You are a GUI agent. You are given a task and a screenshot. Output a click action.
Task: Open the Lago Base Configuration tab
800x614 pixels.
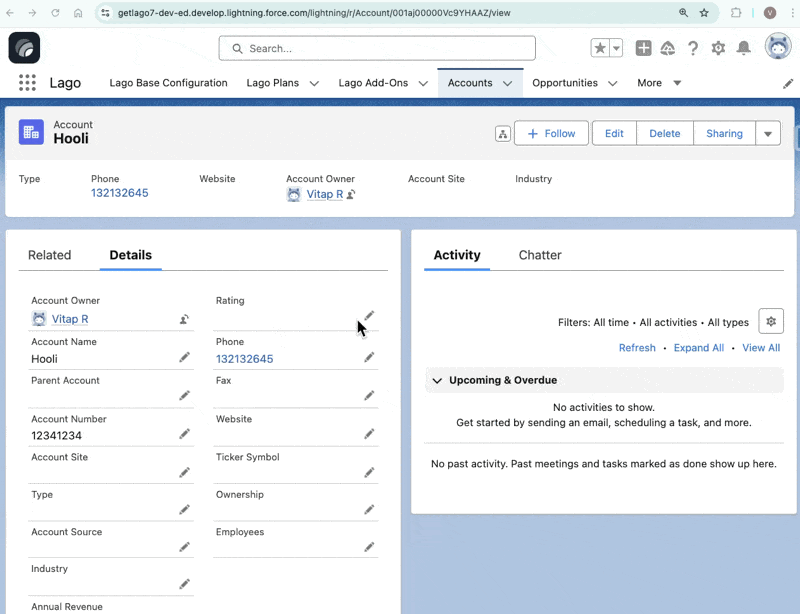168,83
